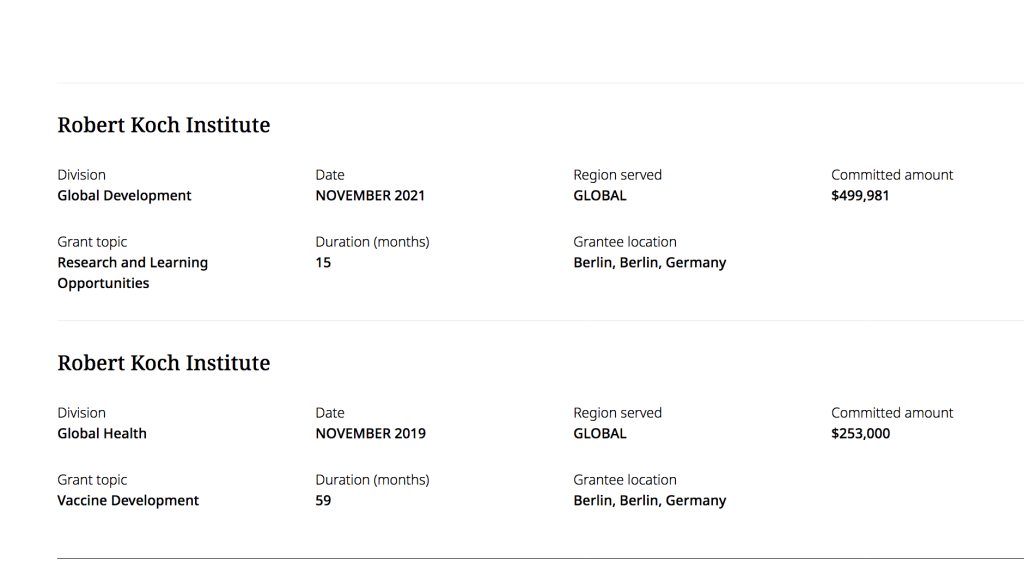Click GLOBAL region in the 2021 grant
The image size is (1024, 587).
point(600,196)
